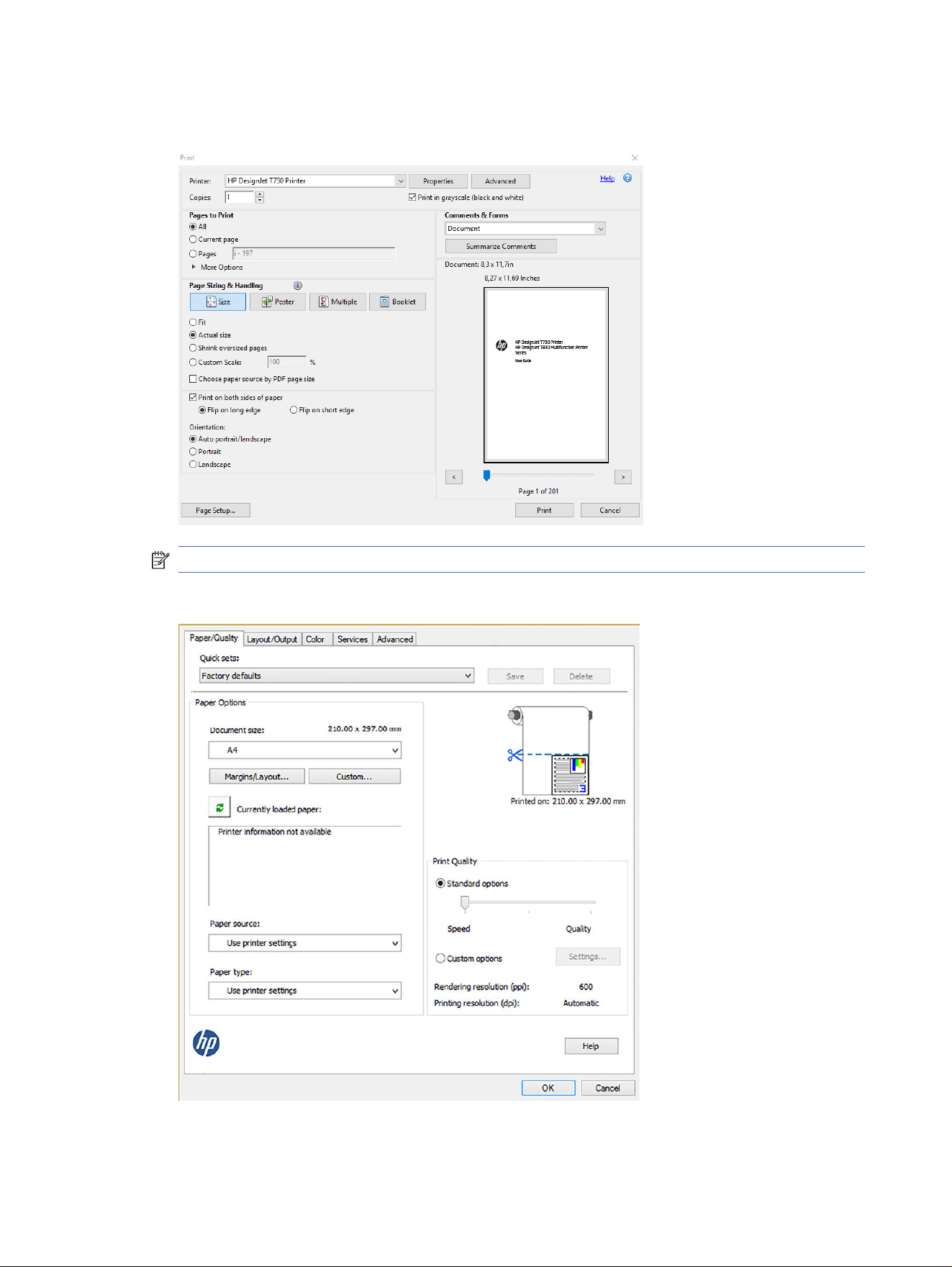
Task: Open the Printer selection dropdown
Action: click(315, 181)
